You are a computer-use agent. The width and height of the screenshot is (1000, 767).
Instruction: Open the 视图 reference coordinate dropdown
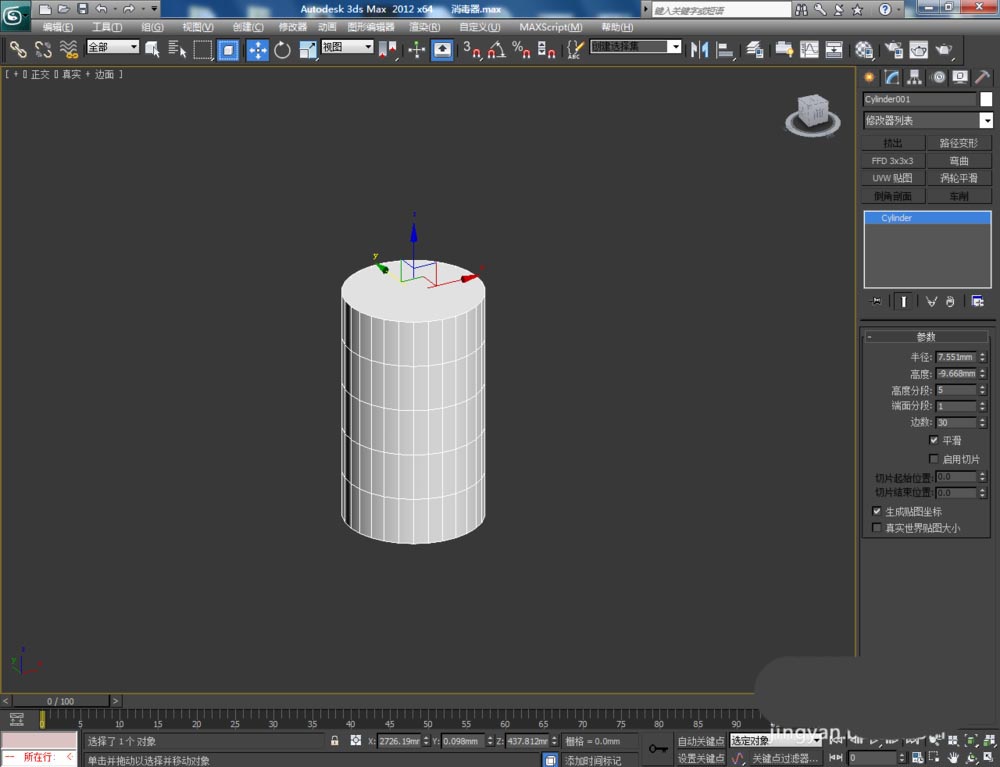click(x=347, y=47)
